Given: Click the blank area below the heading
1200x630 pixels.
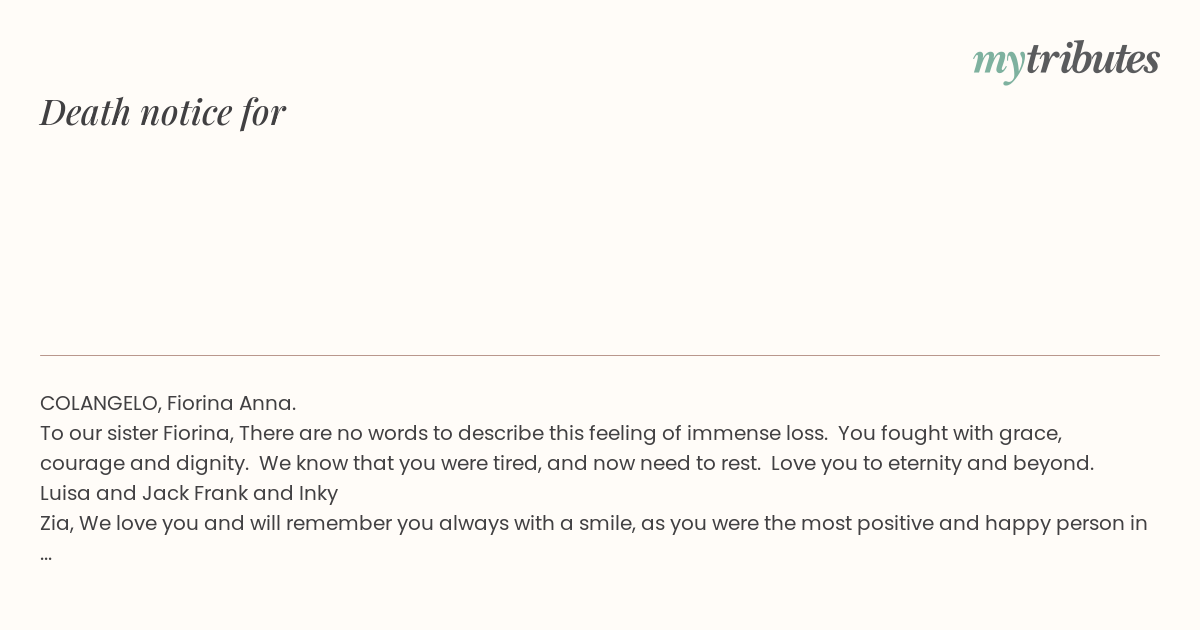Looking at the screenshot, I should pyautogui.click(x=600, y=240).
